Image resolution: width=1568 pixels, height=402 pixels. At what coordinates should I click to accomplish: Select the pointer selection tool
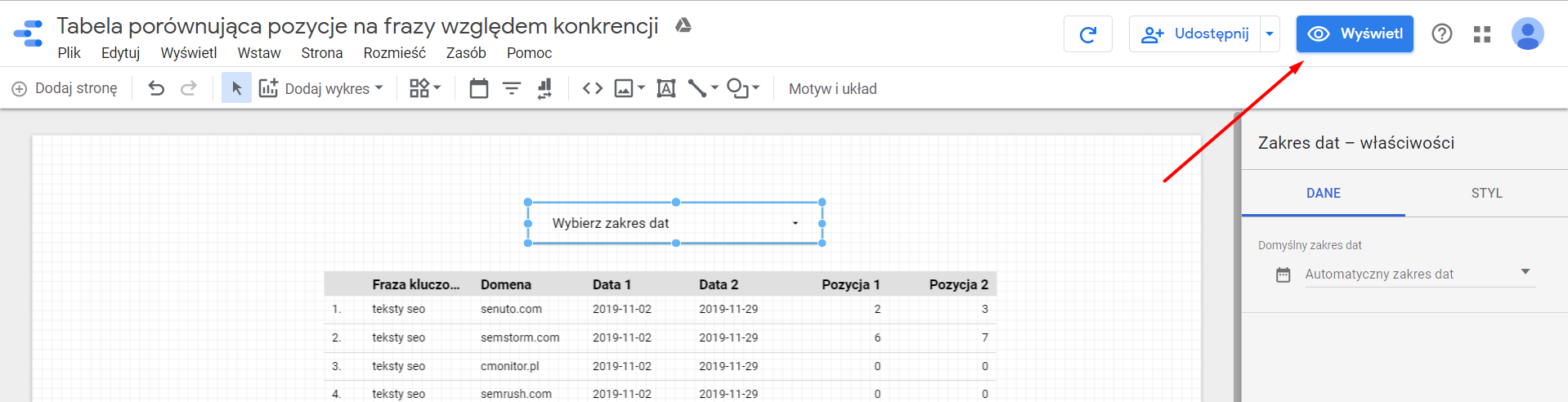point(236,88)
